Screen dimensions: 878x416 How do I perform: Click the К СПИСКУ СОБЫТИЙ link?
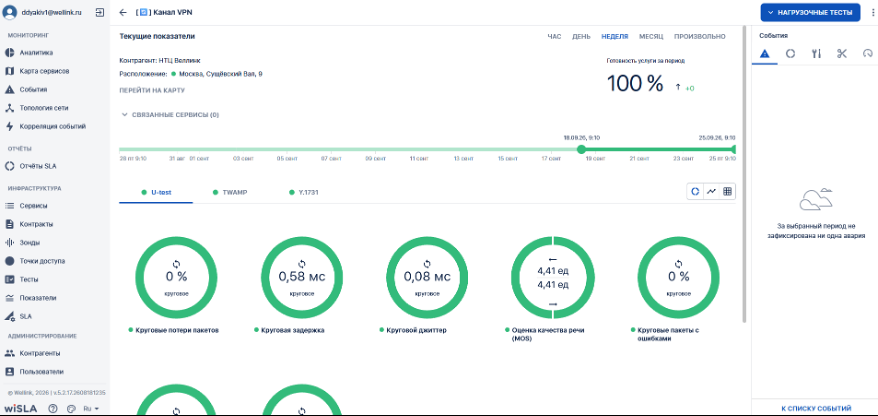click(816, 408)
